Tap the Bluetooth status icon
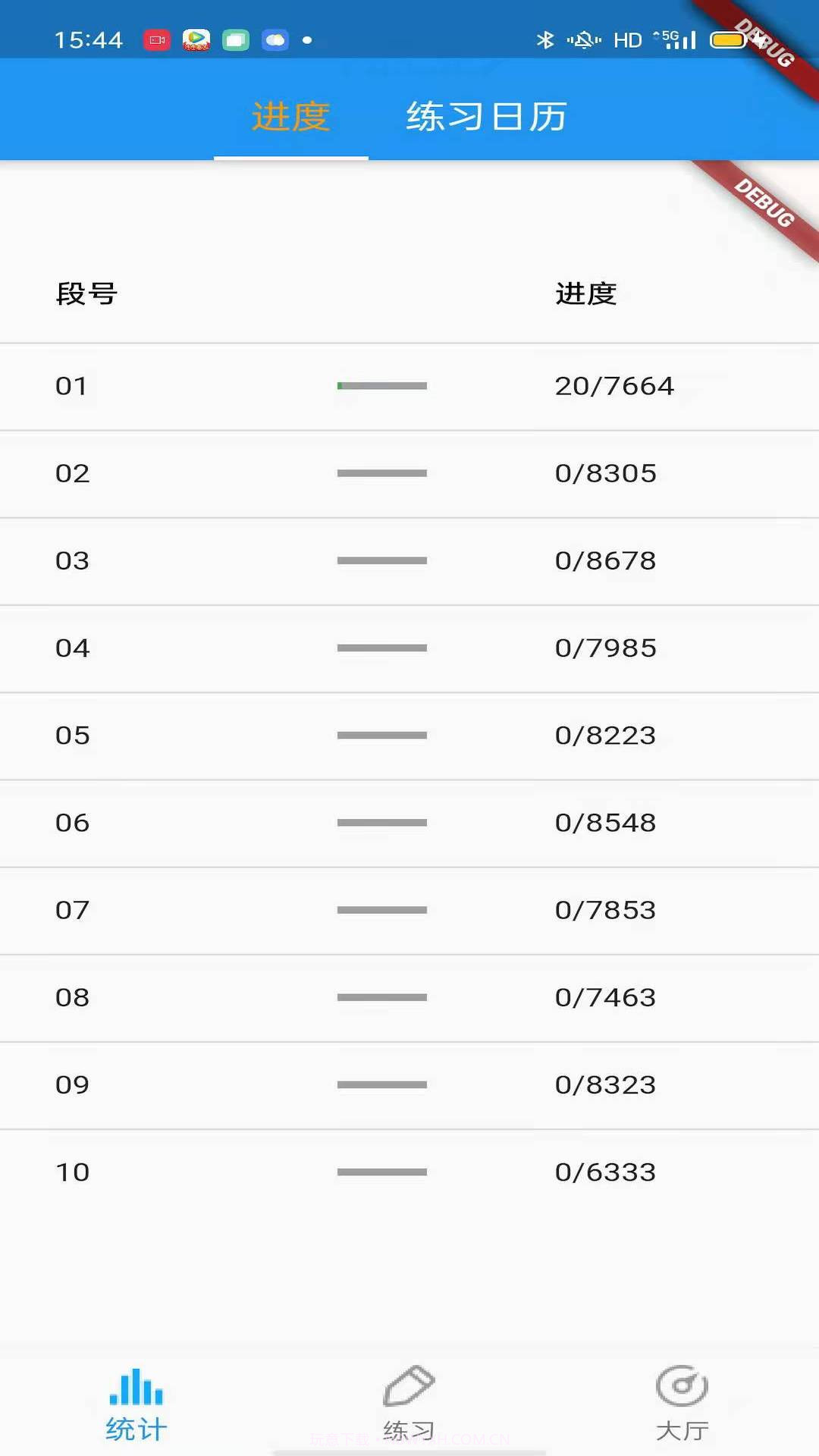This screenshot has width=819, height=1456. [x=544, y=39]
